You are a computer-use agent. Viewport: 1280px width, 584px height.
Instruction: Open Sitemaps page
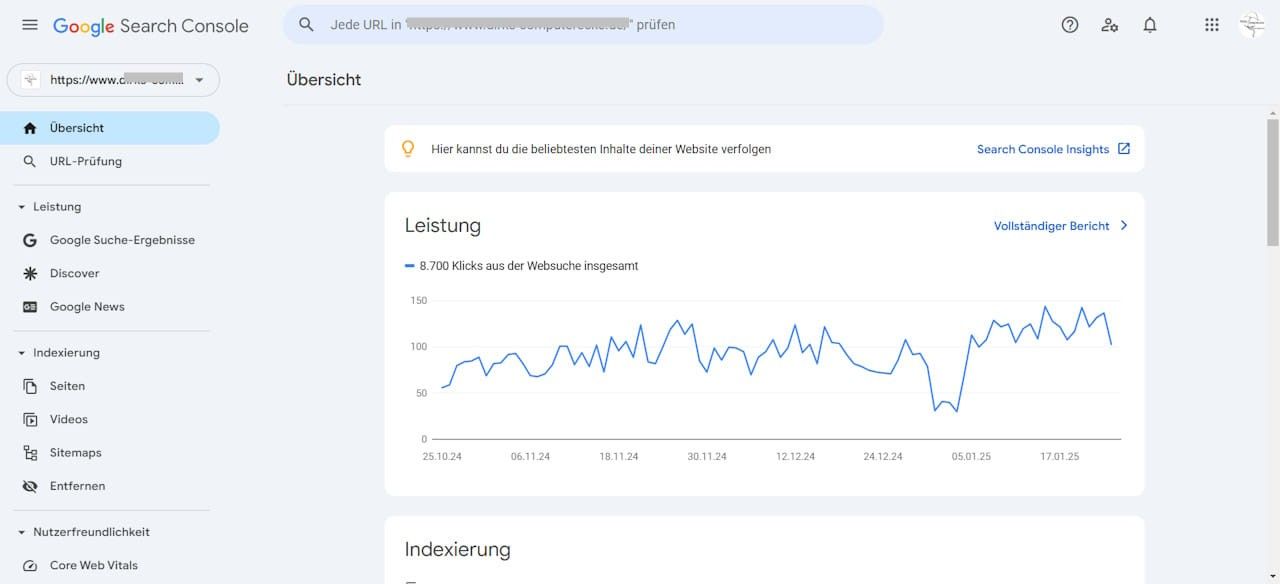tap(75, 453)
